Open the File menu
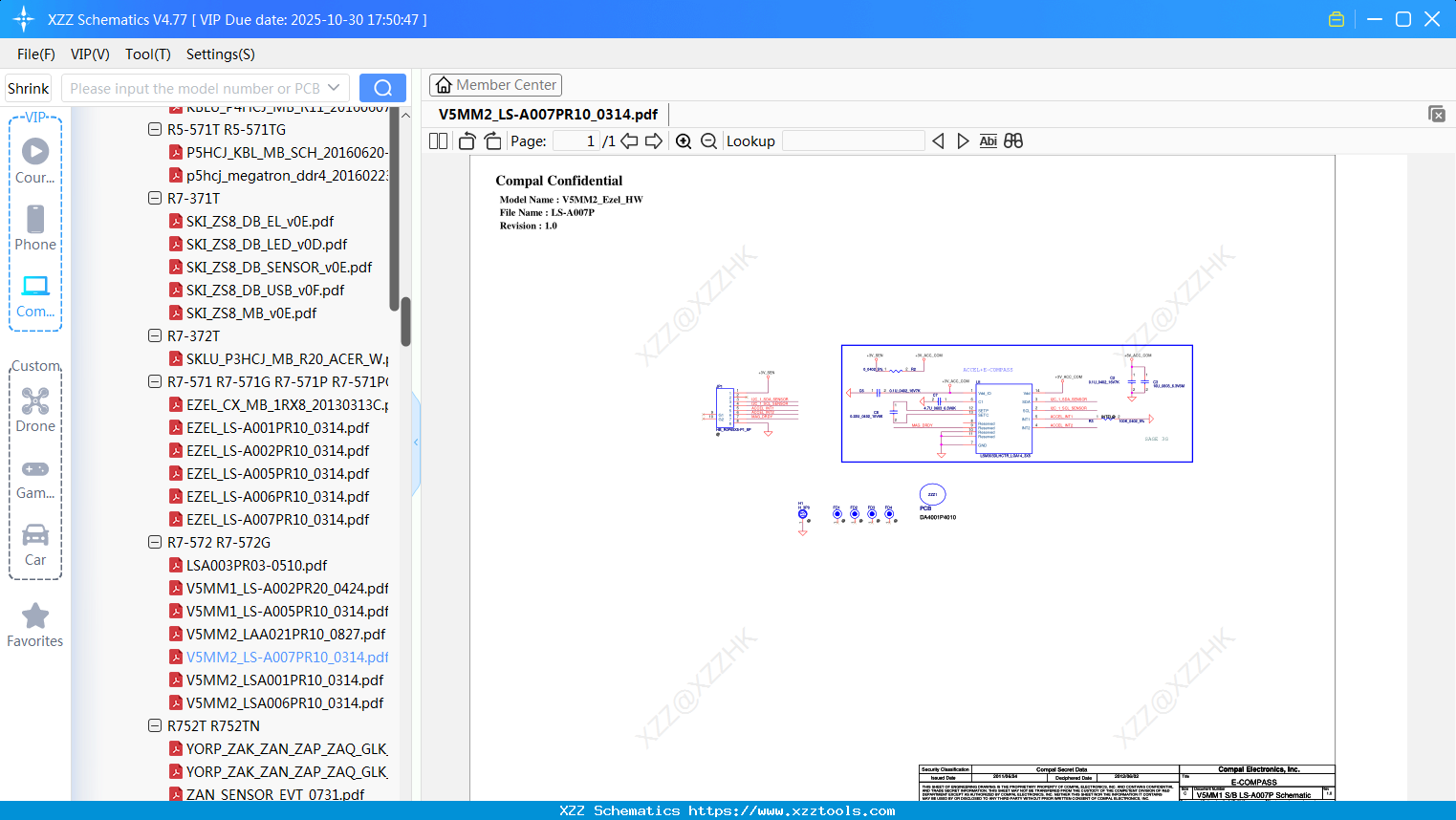1456x820 pixels. point(36,54)
